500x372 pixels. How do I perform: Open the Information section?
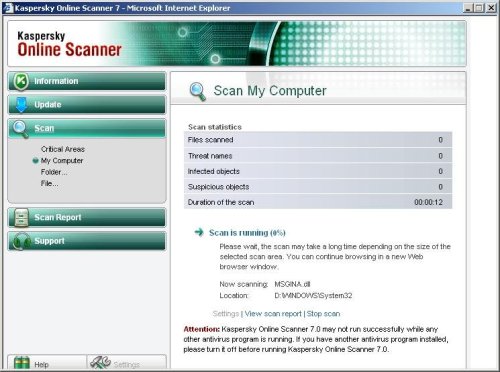point(87,81)
